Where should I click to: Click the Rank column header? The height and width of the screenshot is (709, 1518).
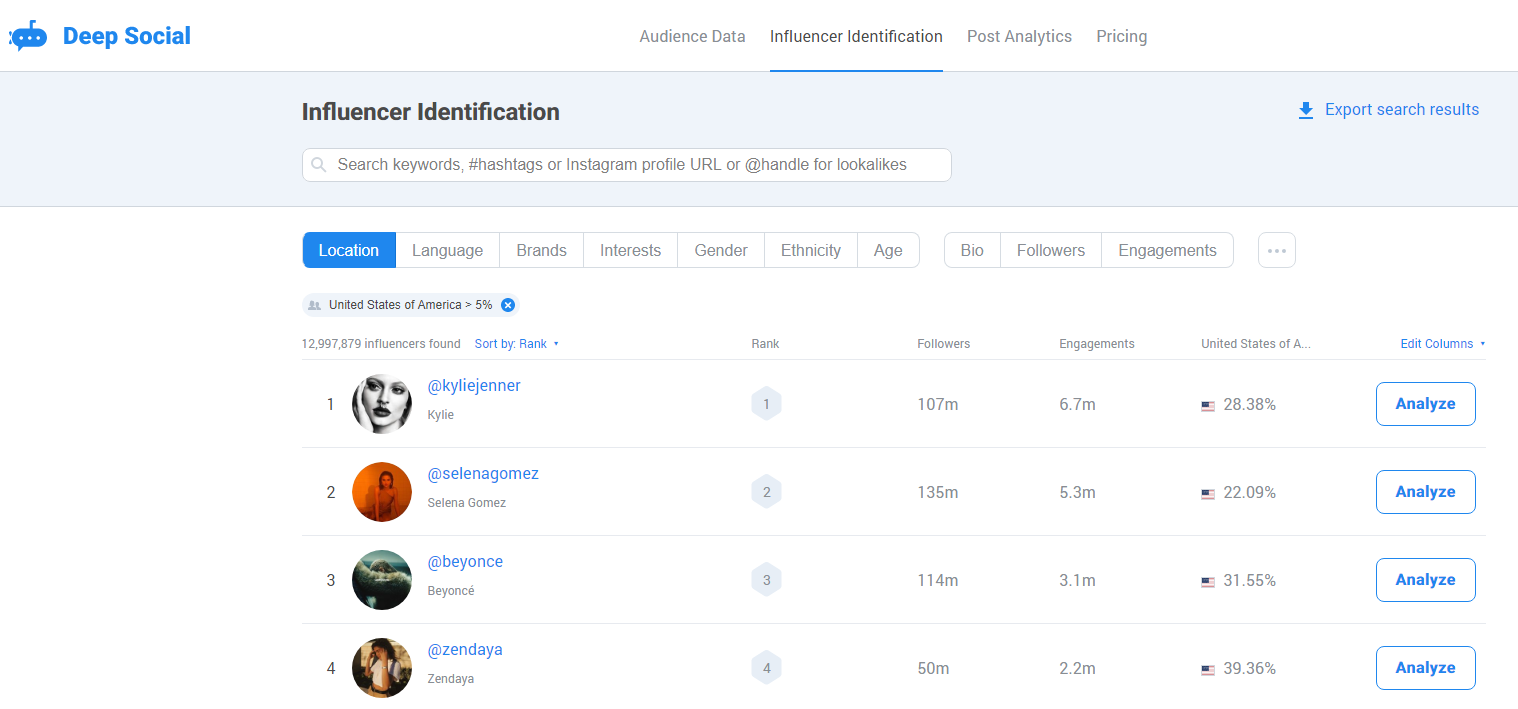click(765, 344)
